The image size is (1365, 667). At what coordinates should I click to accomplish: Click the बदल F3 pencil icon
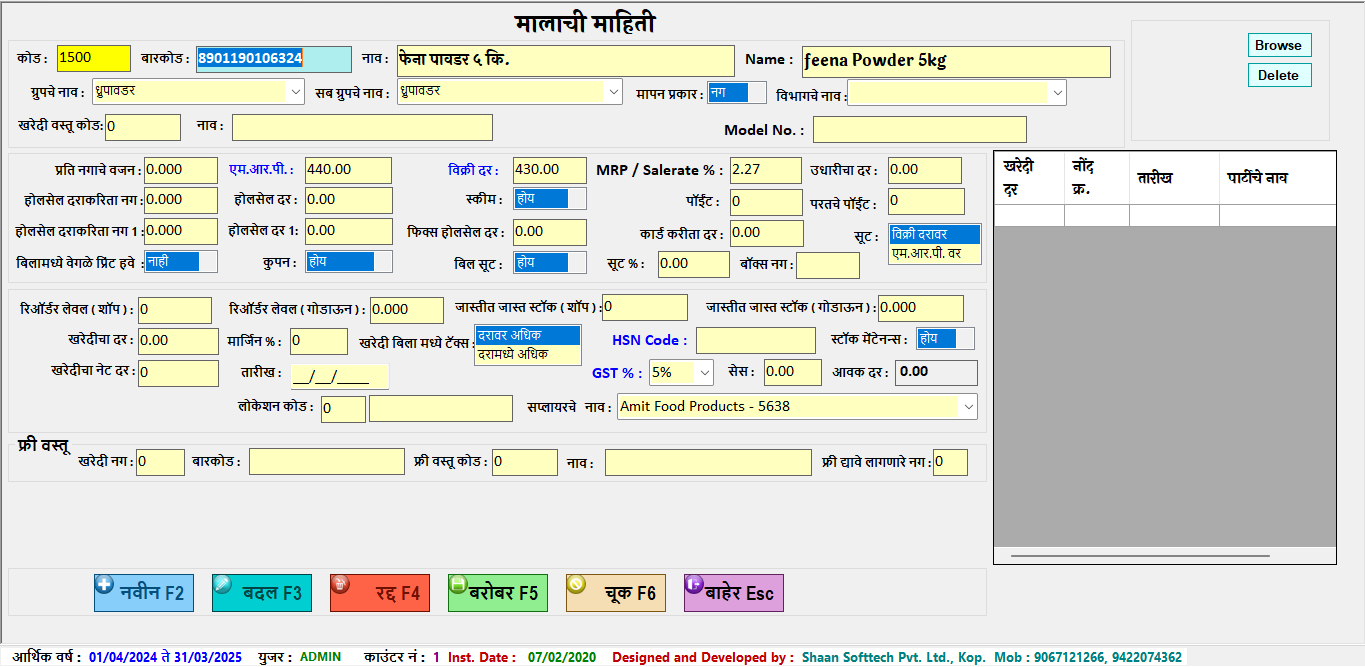pyautogui.click(x=223, y=585)
